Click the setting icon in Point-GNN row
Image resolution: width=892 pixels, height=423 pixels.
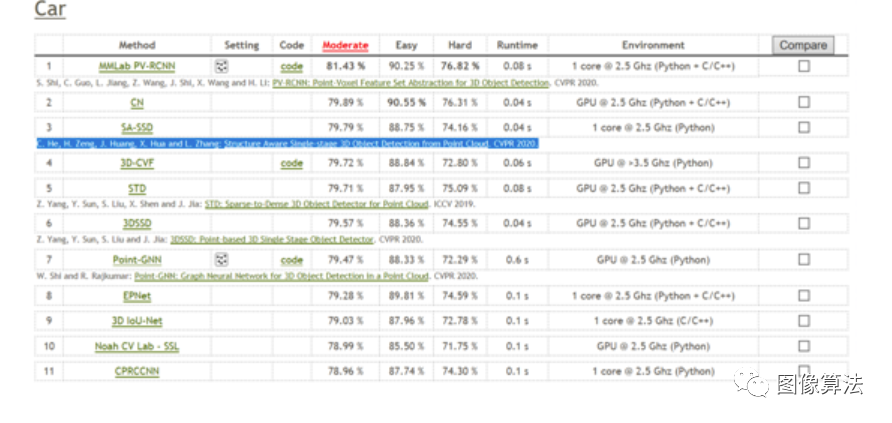point(221,260)
